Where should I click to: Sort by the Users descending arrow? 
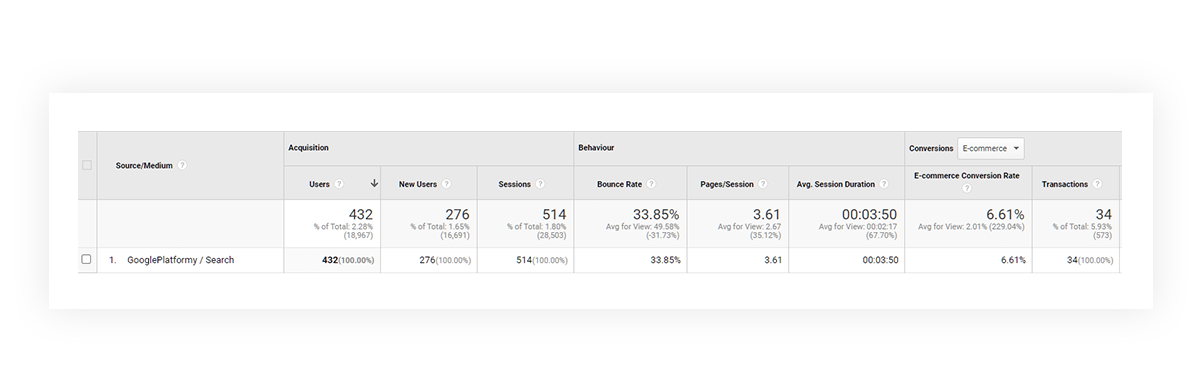[x=374, y=184]
